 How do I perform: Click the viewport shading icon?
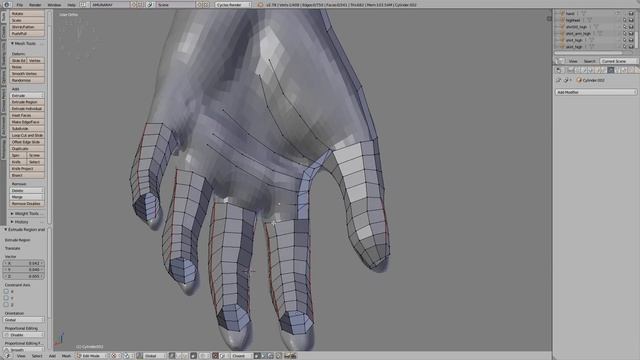coord(115,356)
